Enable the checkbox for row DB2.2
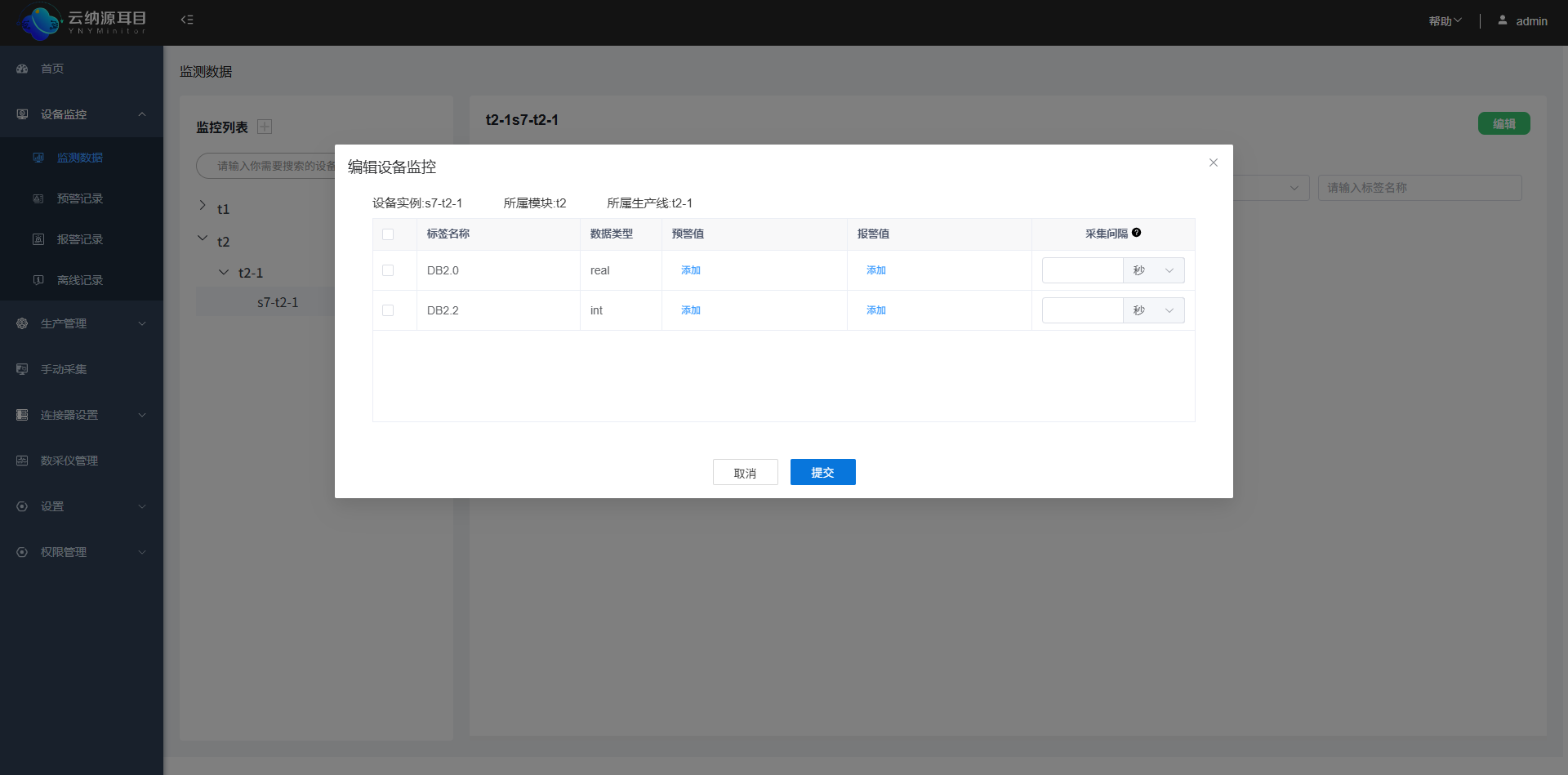Viewport: 1568px width, 775px height. [388, 310]
